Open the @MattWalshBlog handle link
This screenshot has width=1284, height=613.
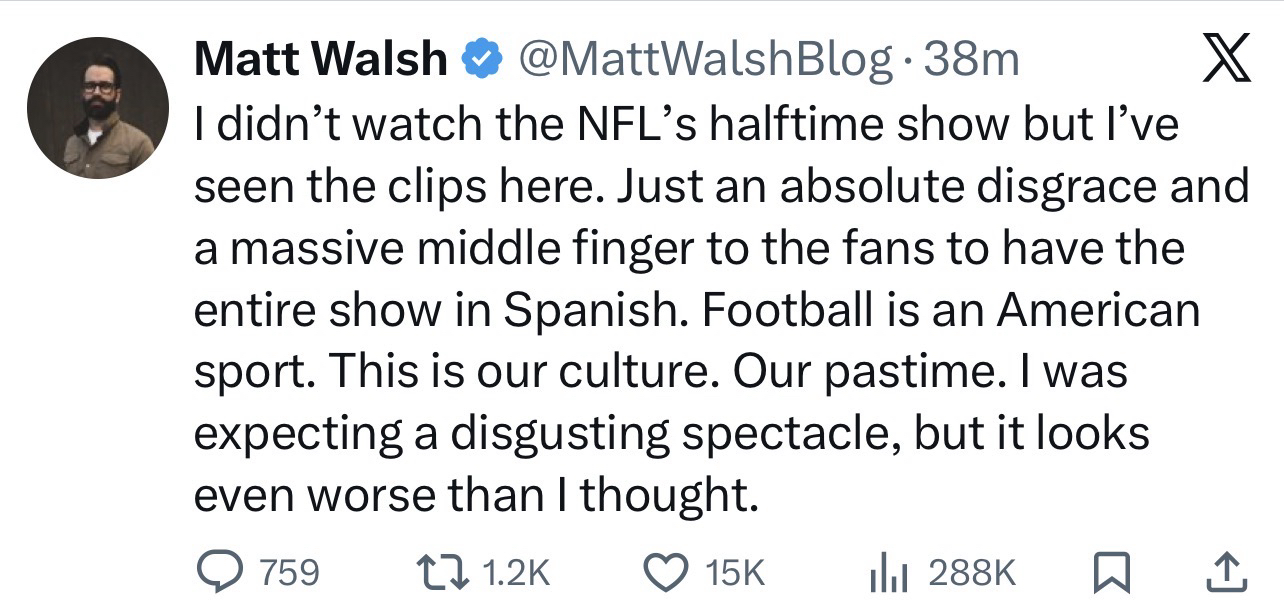pyautogui.click(x=704, y=61)
